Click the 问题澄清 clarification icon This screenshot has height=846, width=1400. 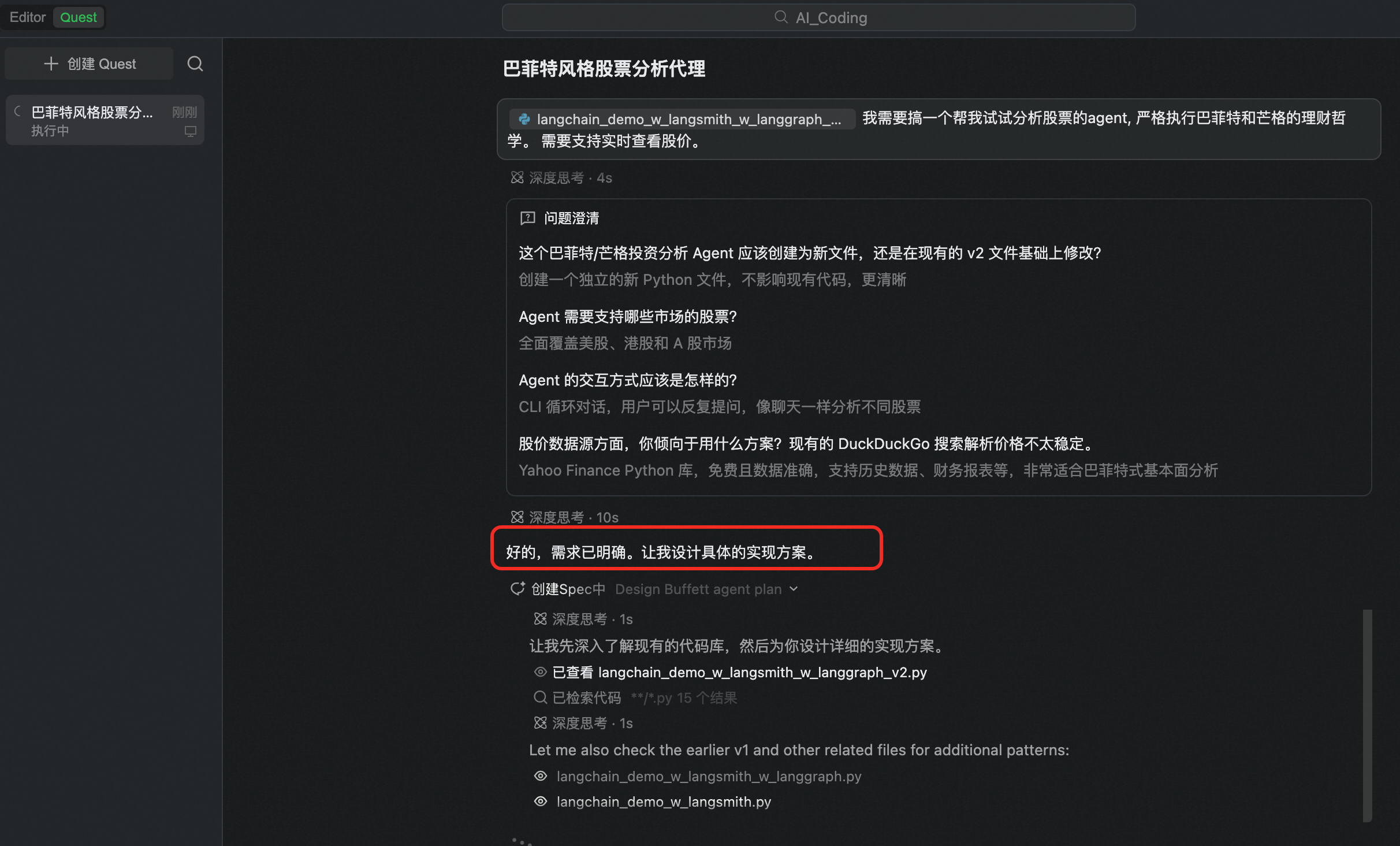pos(527,218)
